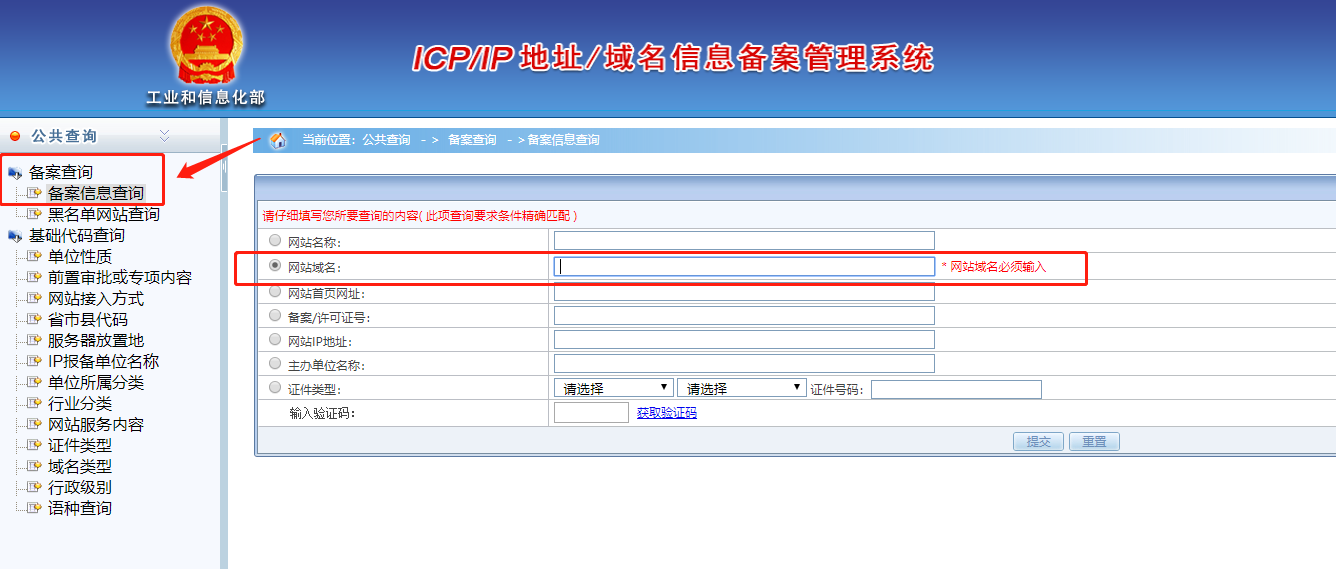Click the 提交 button
Viewport: 1336px width, 569px height.
[x=1039, y=442]
